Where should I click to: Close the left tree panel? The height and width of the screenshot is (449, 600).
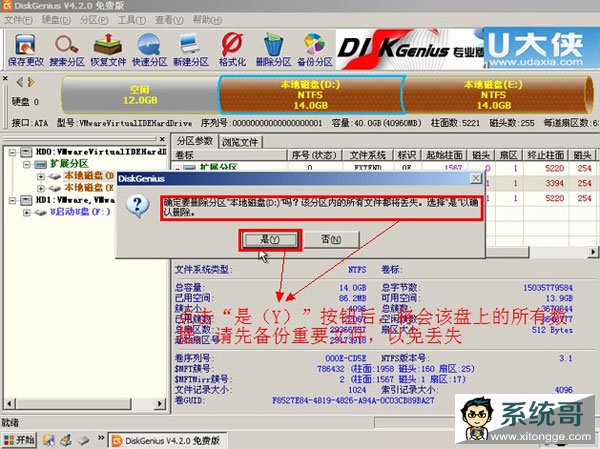click(x=162, y=139)
